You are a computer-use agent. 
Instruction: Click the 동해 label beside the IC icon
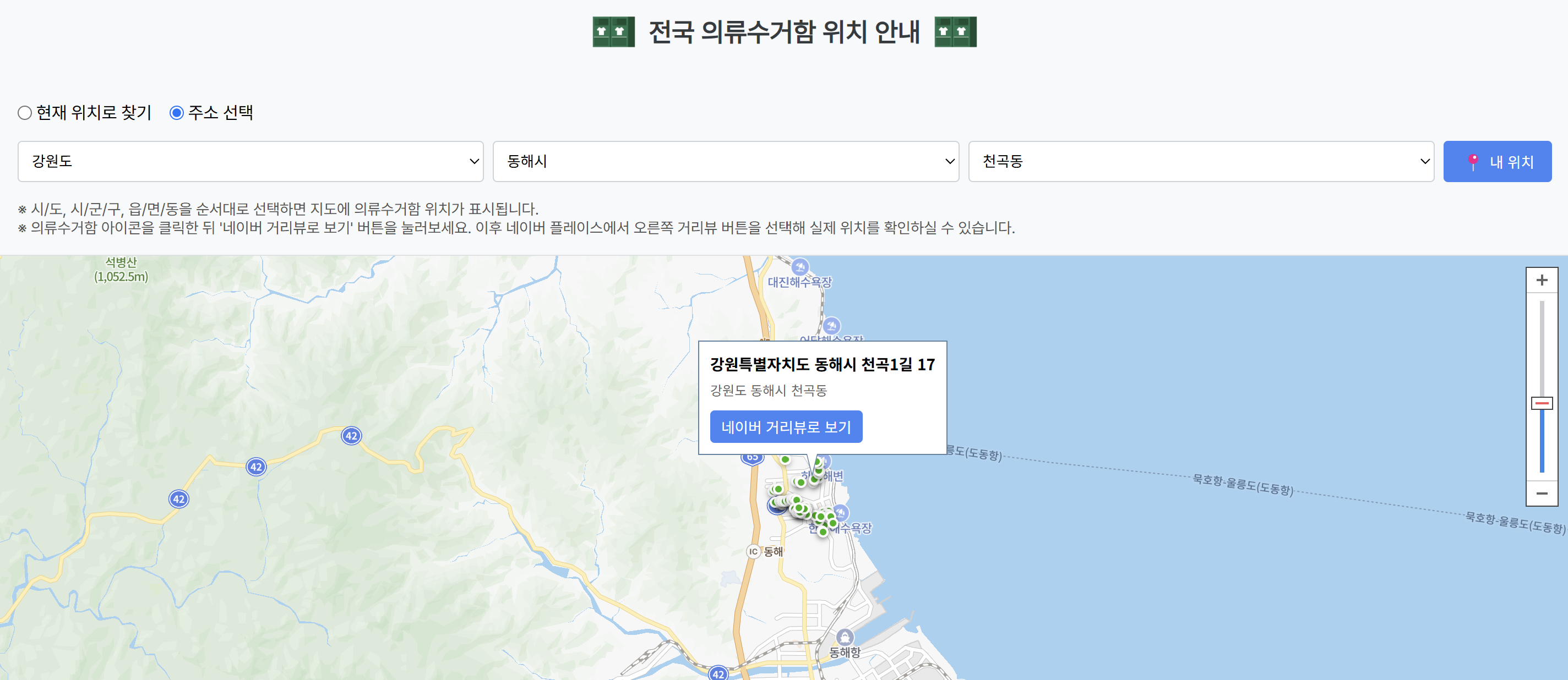click(x=773, y=552)
